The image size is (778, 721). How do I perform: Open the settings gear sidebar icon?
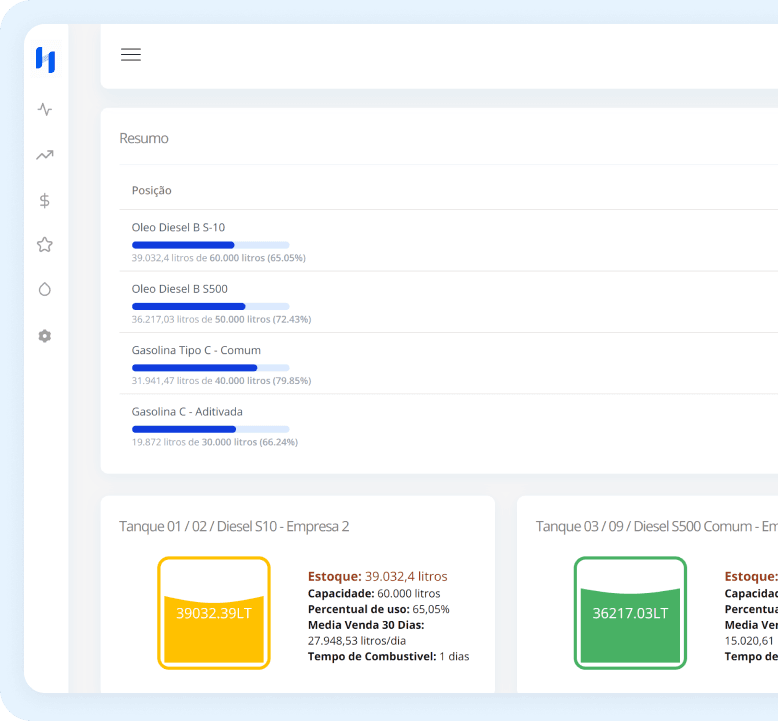[45, 336]
